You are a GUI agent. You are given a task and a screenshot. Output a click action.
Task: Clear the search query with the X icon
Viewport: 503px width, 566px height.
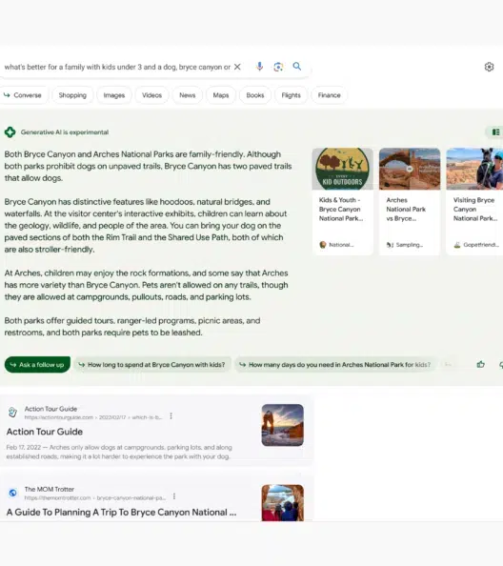point(237,67)
